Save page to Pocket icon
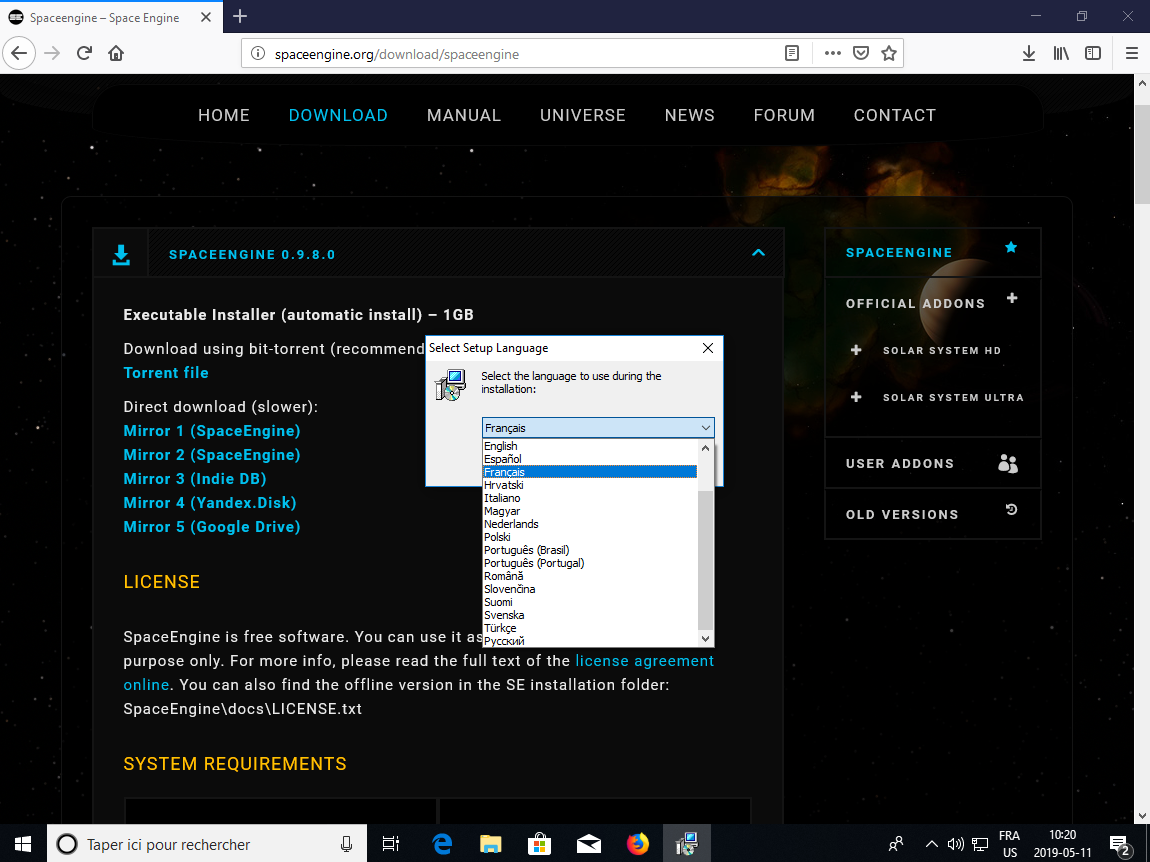Screen dimensions: 1150x862 pos(860,53)
